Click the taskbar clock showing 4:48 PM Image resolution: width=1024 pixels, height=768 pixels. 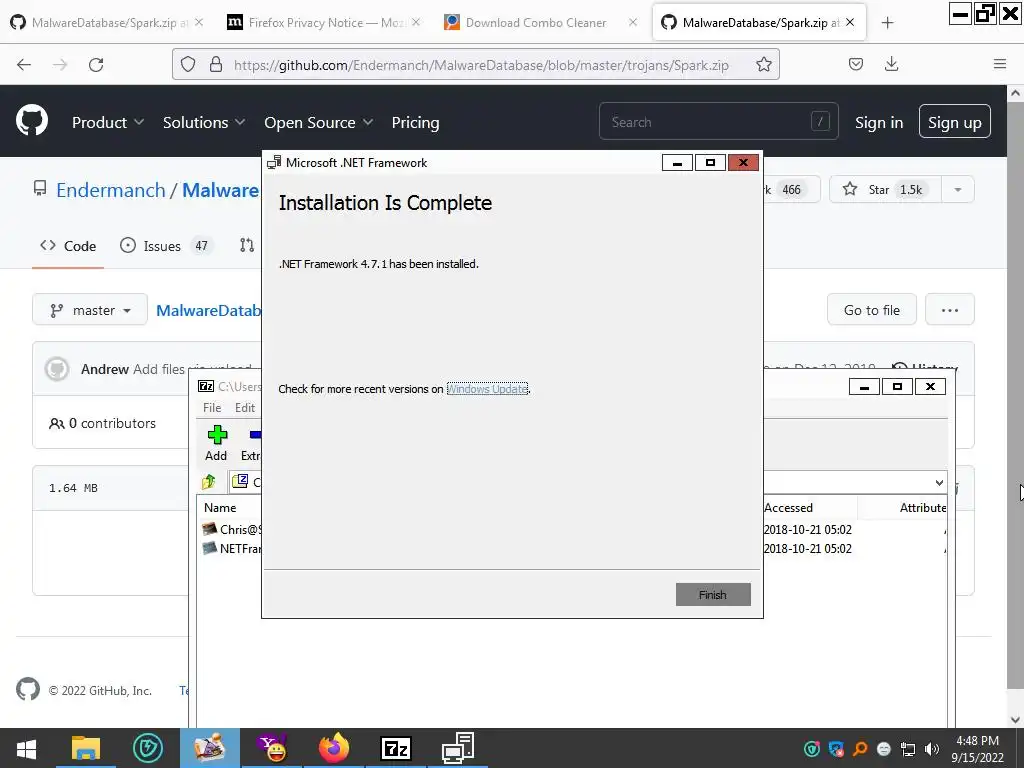tap(977, 749)
